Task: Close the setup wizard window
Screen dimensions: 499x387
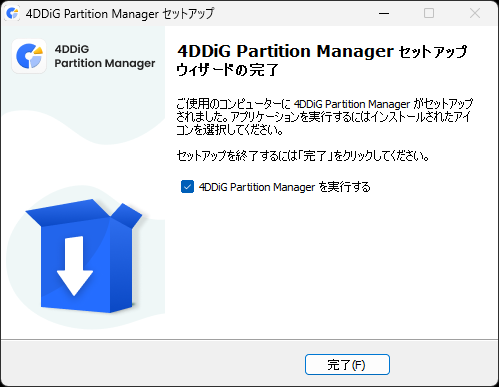Action: point(475,14)
